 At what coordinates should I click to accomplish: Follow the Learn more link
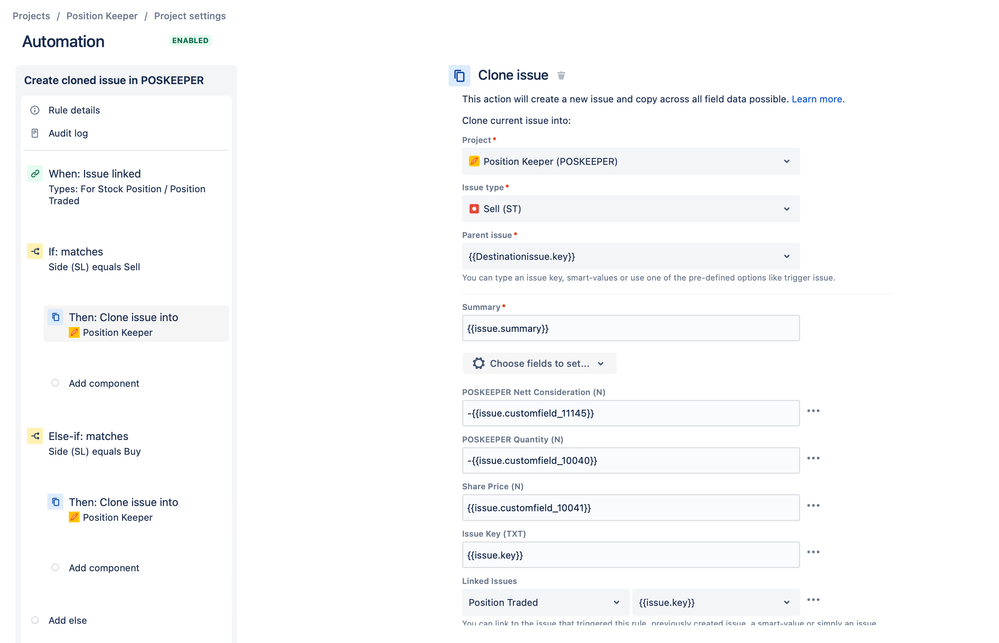click(x=817, y=99)
